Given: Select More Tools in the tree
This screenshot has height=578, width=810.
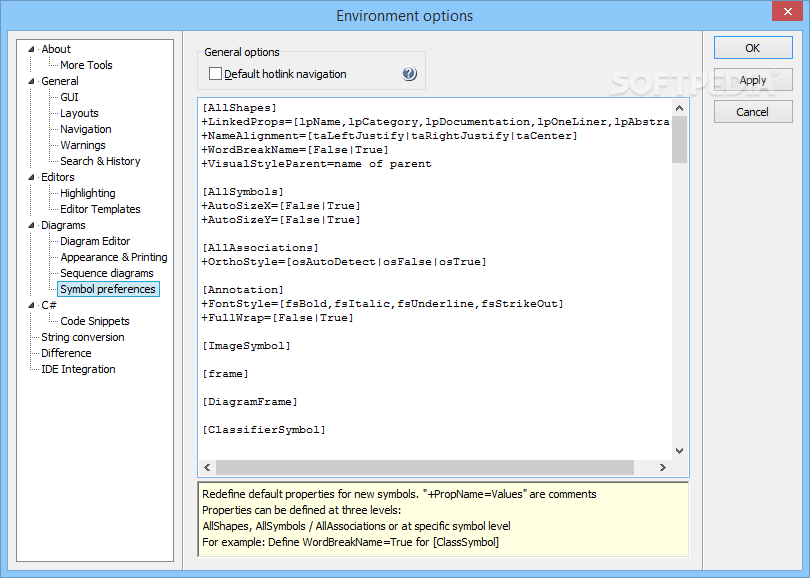Looking at the screenshot, I should click(x=86, y=65).
